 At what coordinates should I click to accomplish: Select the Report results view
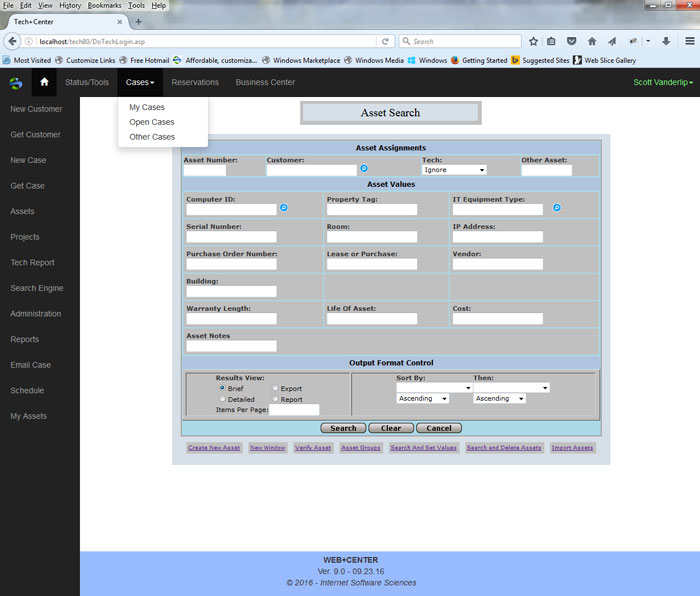pyautogui.click(x=275, y=399)
